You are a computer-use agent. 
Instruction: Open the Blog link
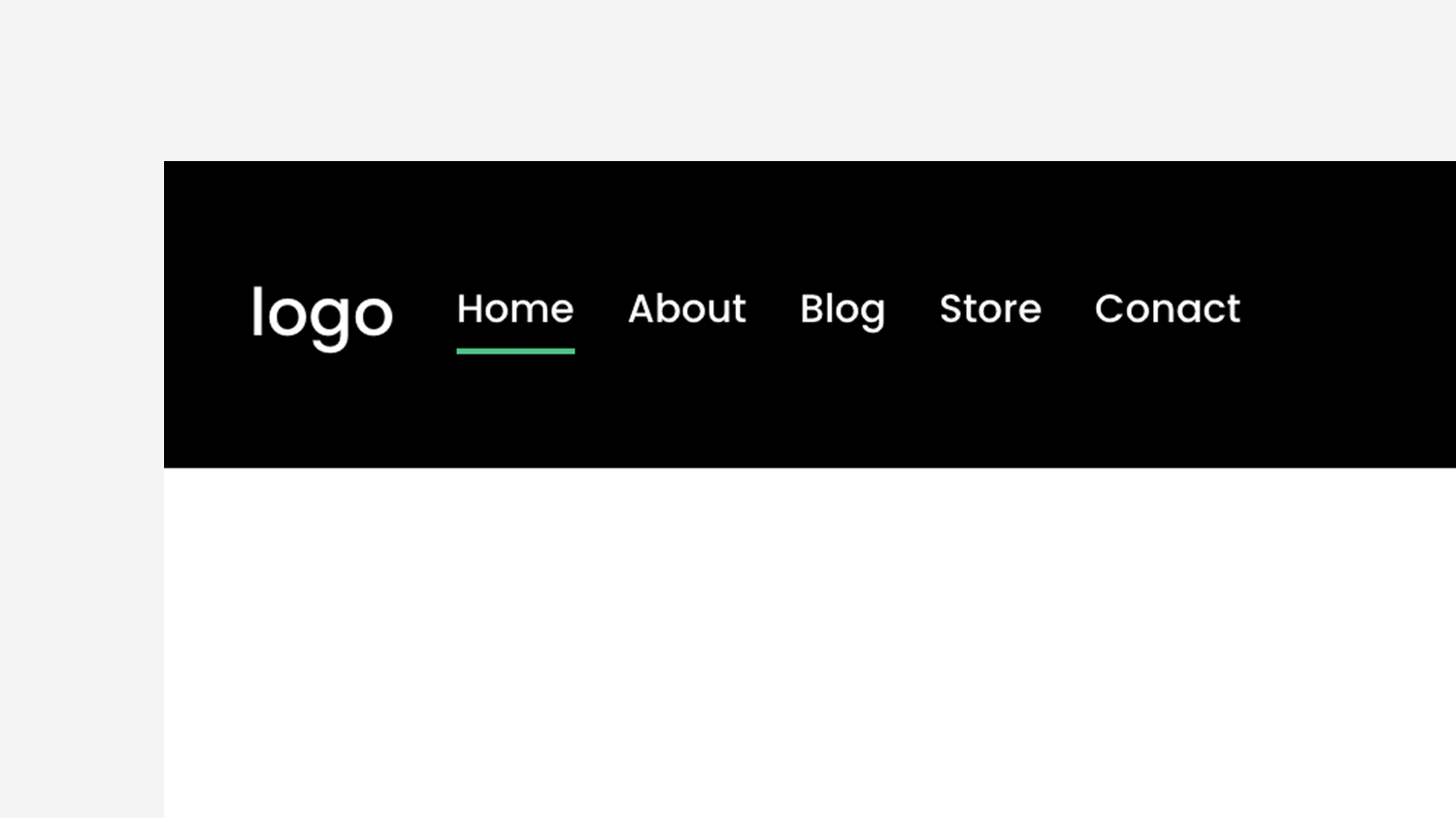click(x=843, y=311)
